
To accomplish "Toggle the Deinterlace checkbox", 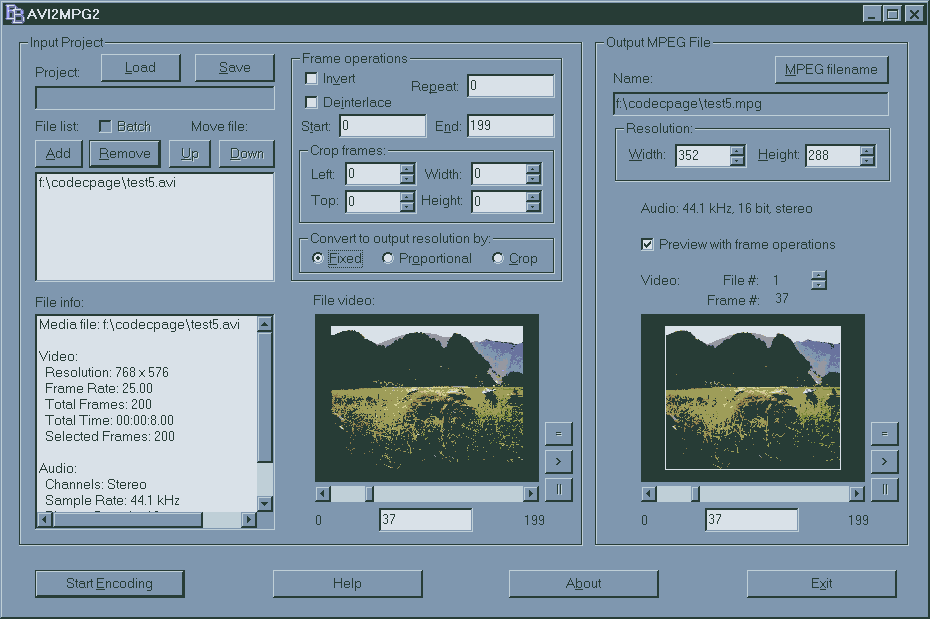I will click(312, 102).
